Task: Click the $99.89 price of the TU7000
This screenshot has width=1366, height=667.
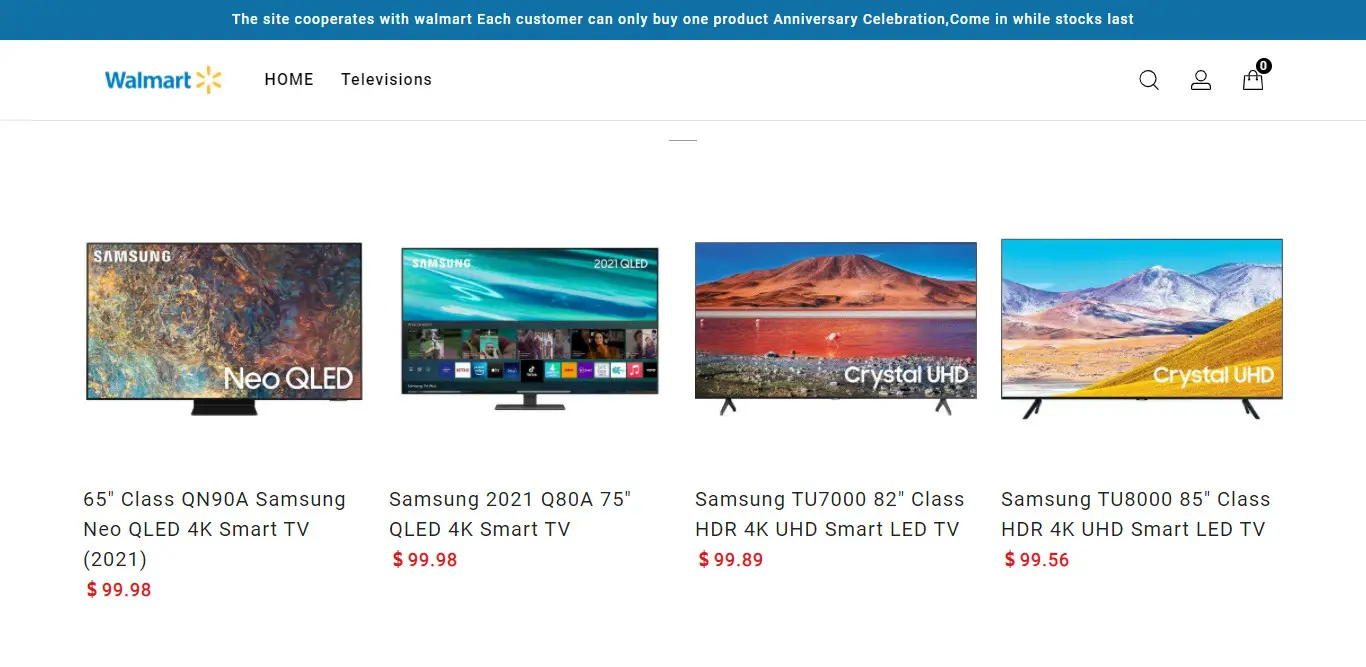Action: 731,560
